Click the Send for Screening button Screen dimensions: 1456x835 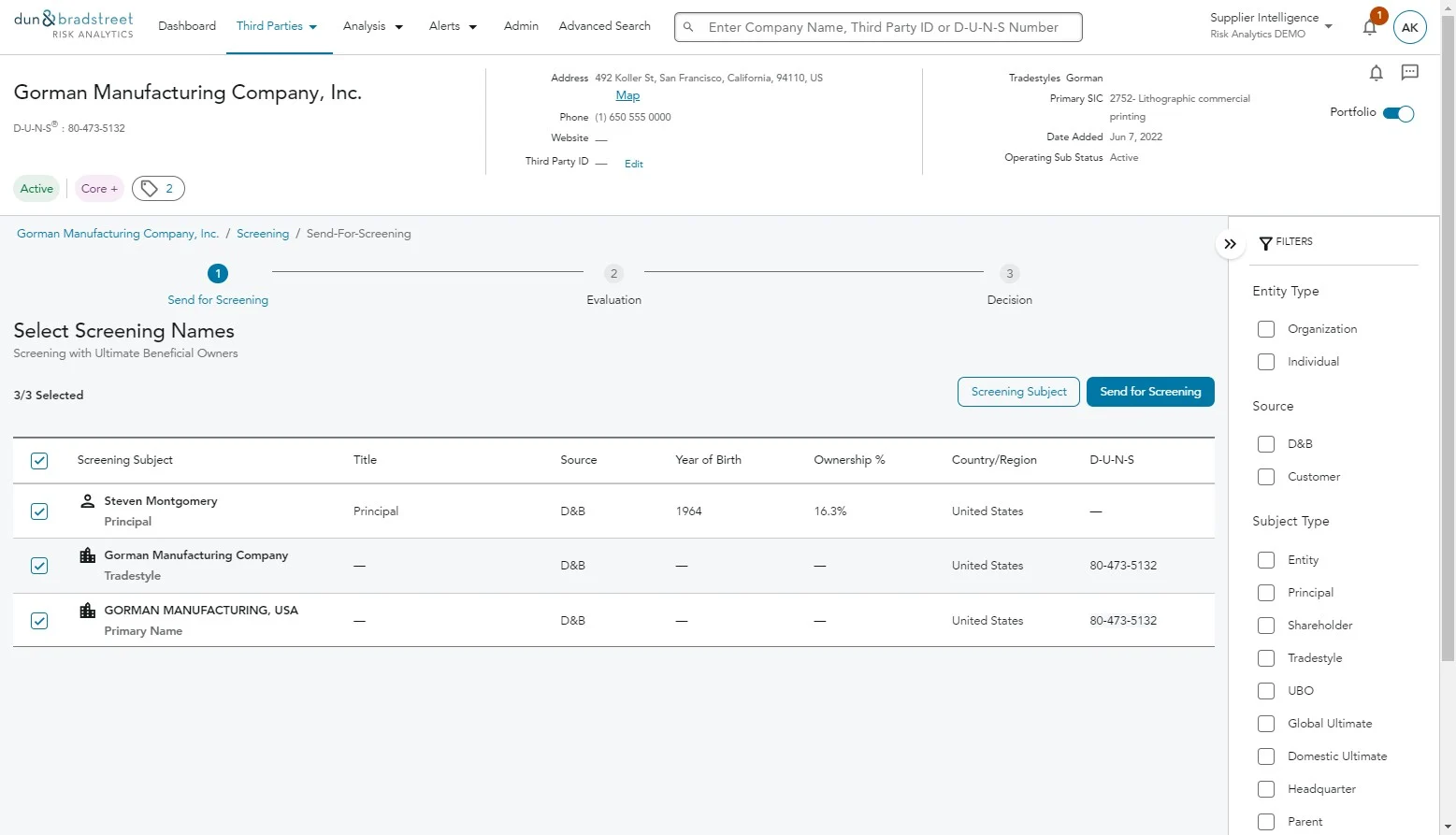pos(1150,392)
